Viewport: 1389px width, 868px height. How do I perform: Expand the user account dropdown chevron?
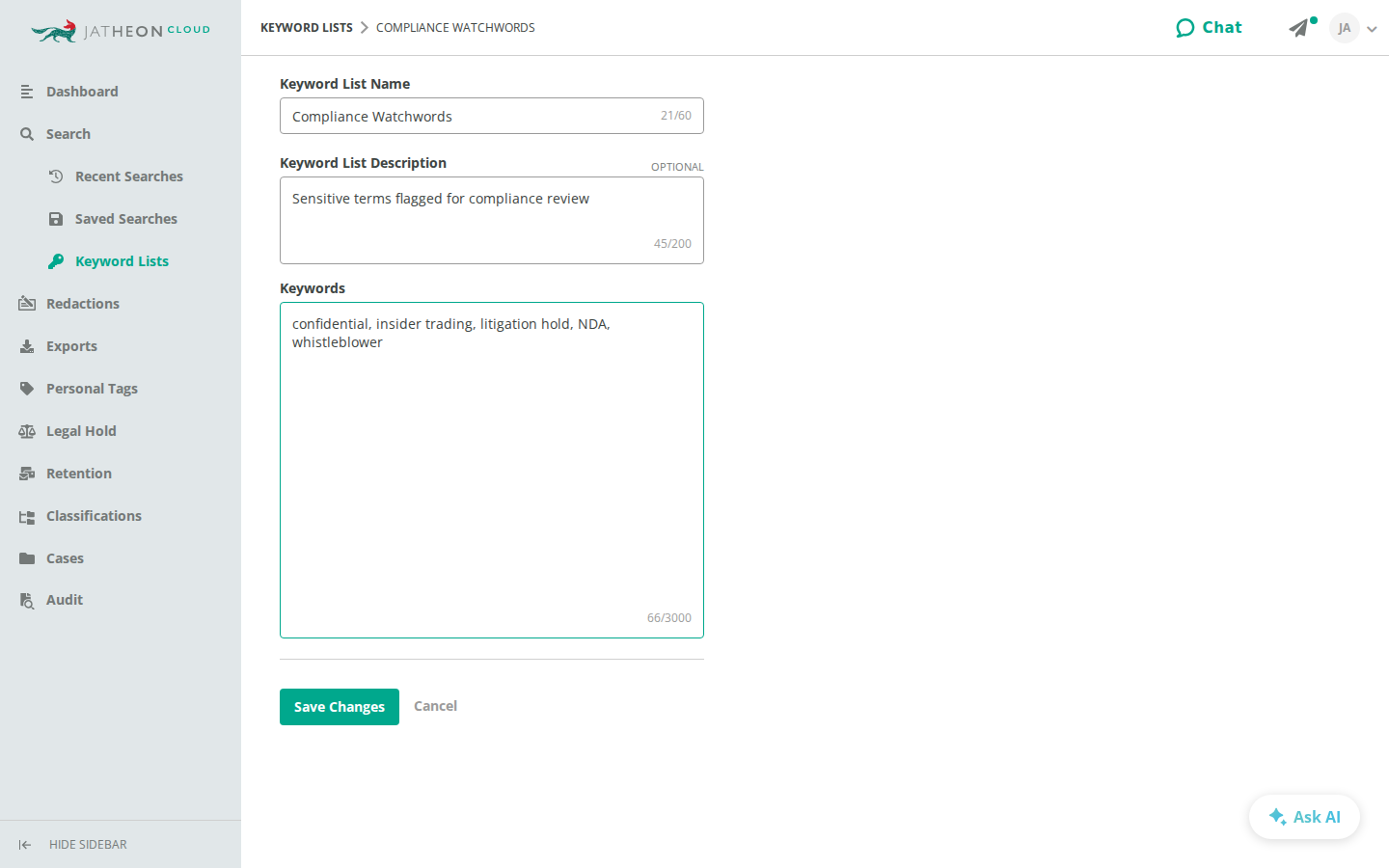pyautogui.click(x=1372, y=29)
